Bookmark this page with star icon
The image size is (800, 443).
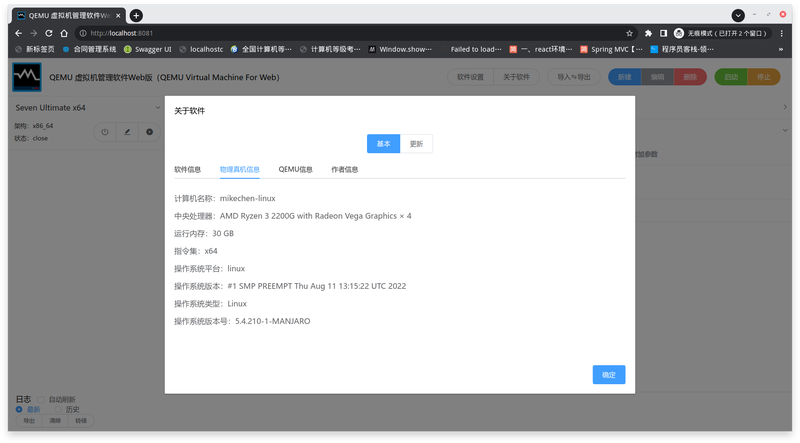(630, 33)
